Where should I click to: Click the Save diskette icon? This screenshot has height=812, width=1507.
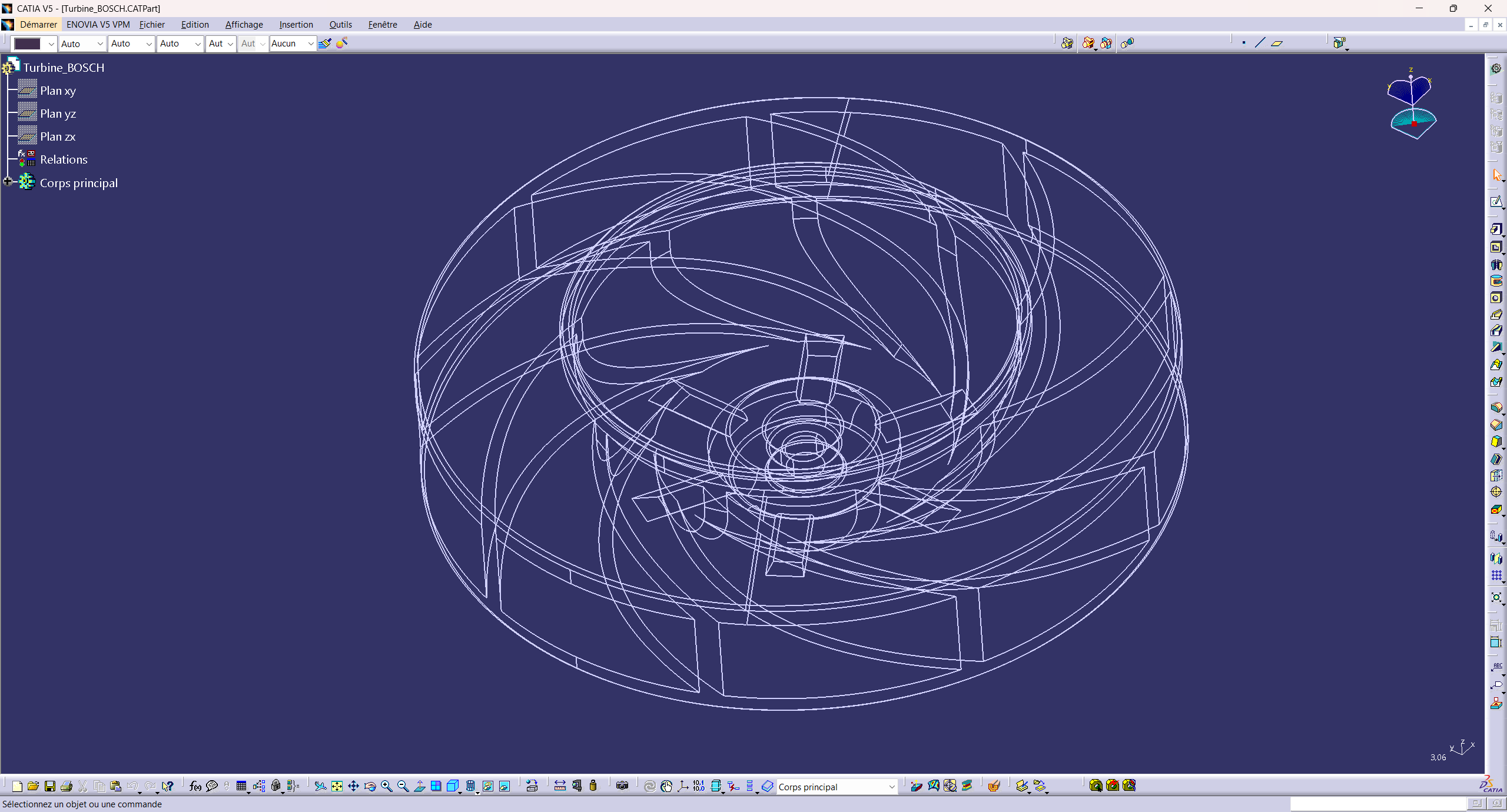[x=50, y=786]
